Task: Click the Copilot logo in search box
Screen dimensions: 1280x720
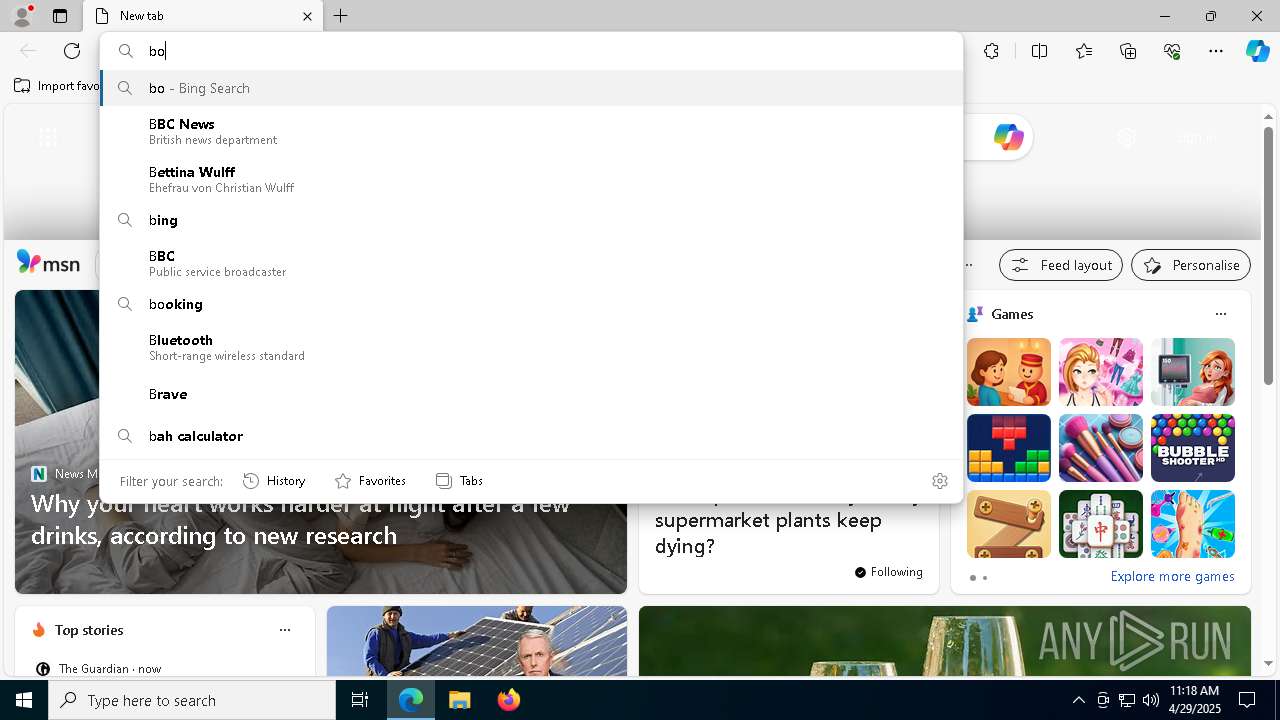Action: (1008, 137)
